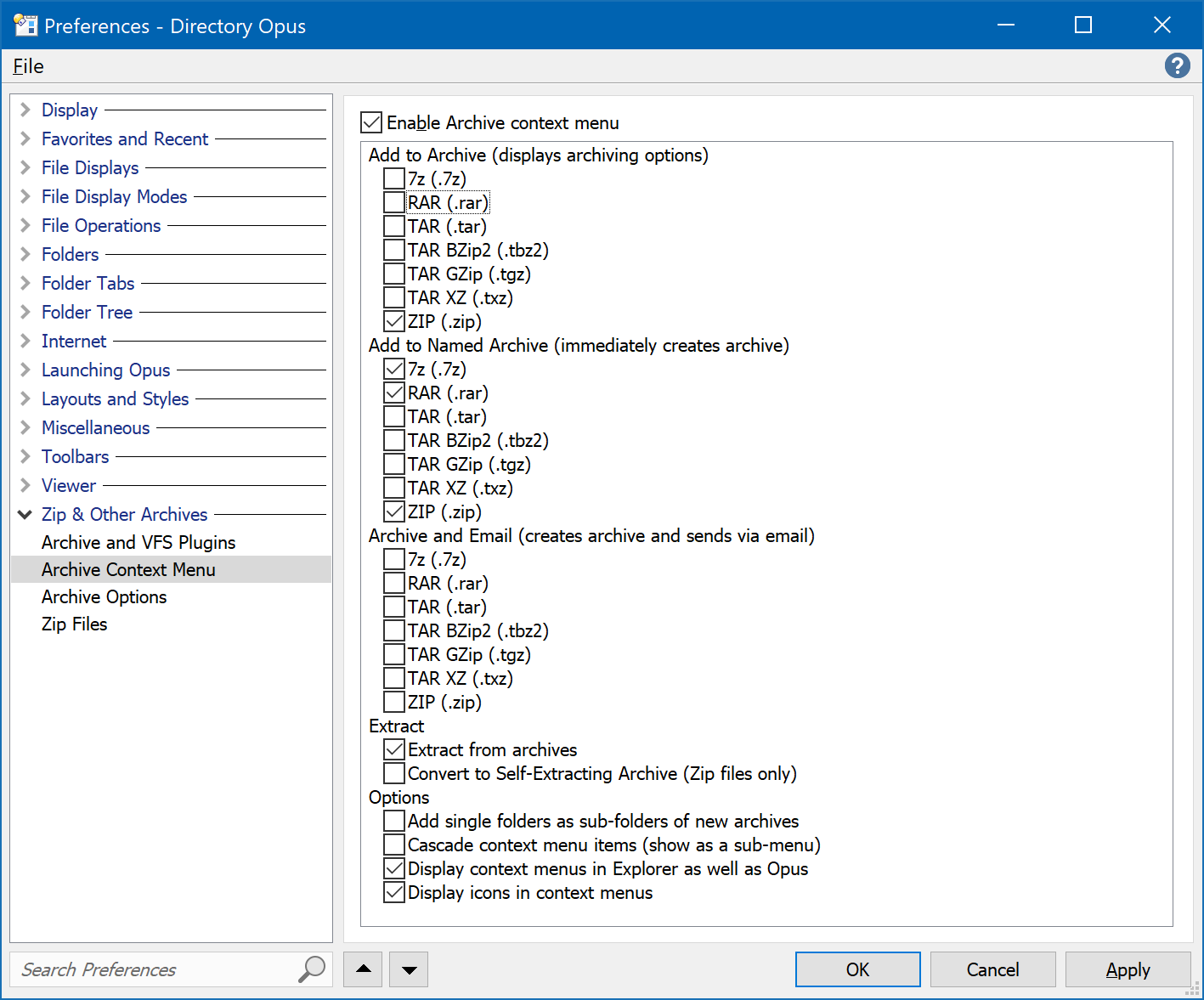Uncheck ZIP under Add to Archive
Screen dimensions: 1204x1000
point(393,321)
